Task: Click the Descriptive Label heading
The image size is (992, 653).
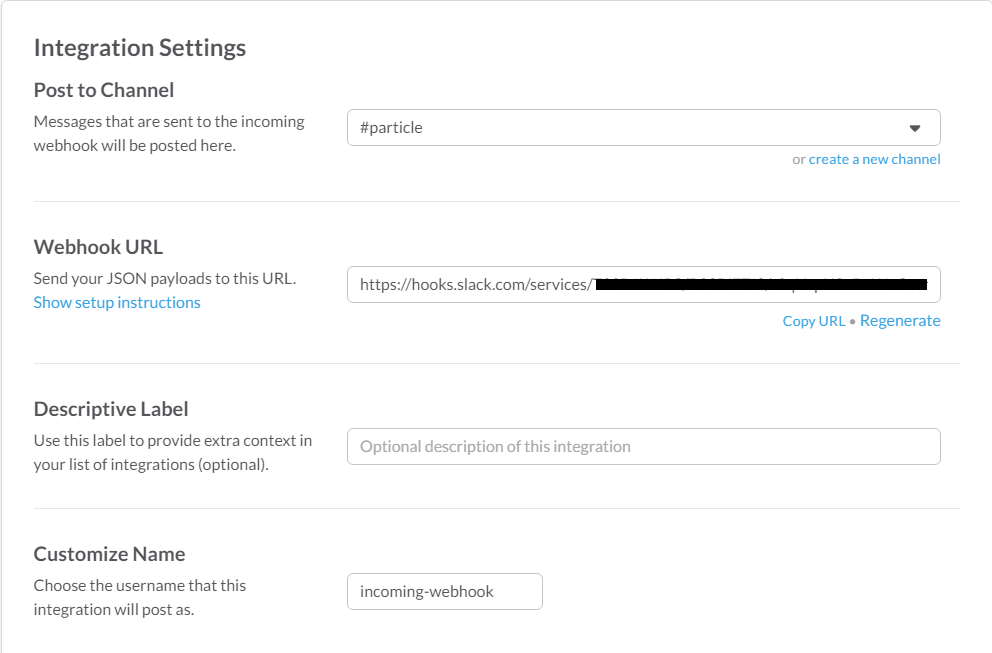Action: pos(111,409)
